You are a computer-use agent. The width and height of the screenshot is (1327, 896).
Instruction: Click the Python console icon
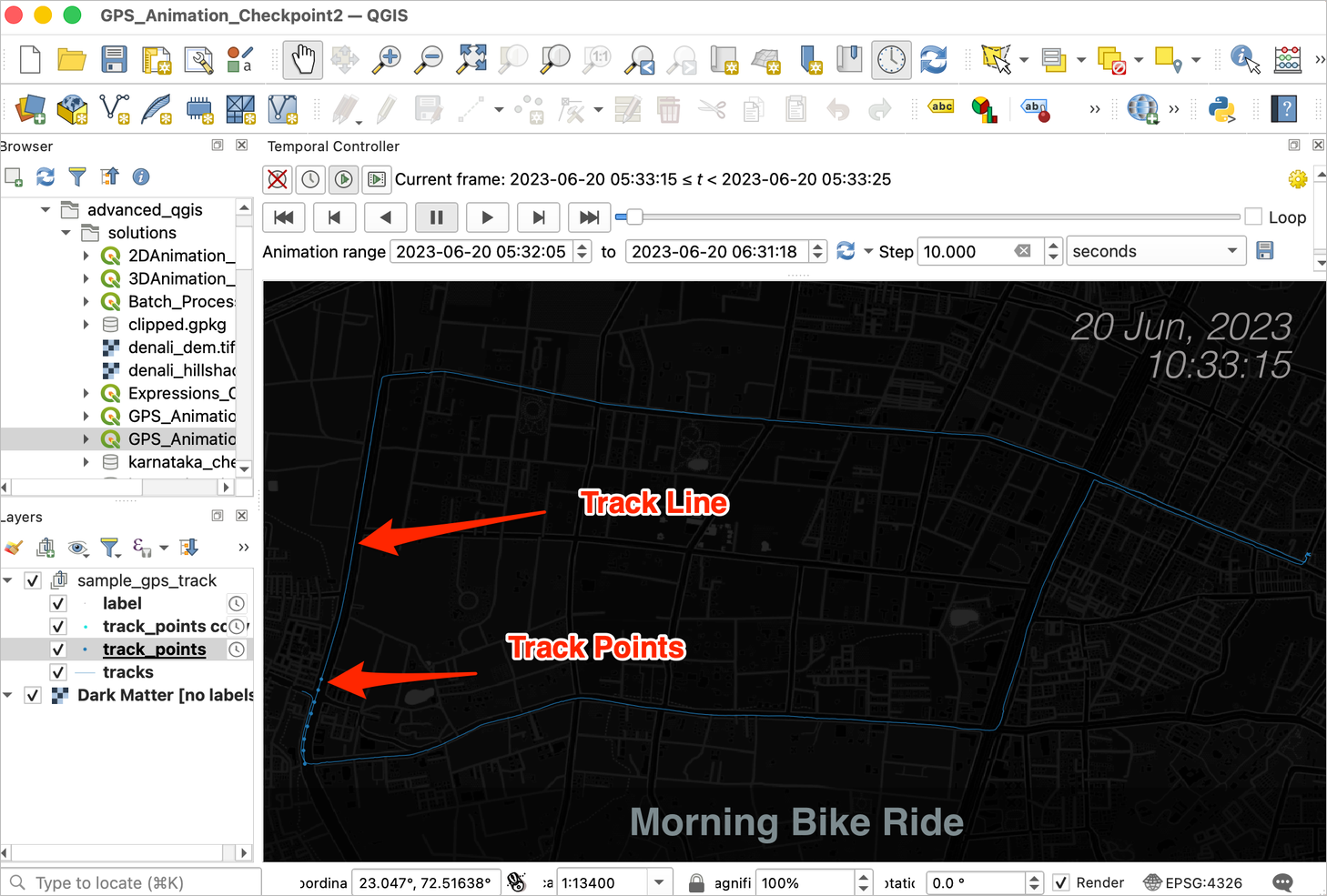(x=1221, y=109)
